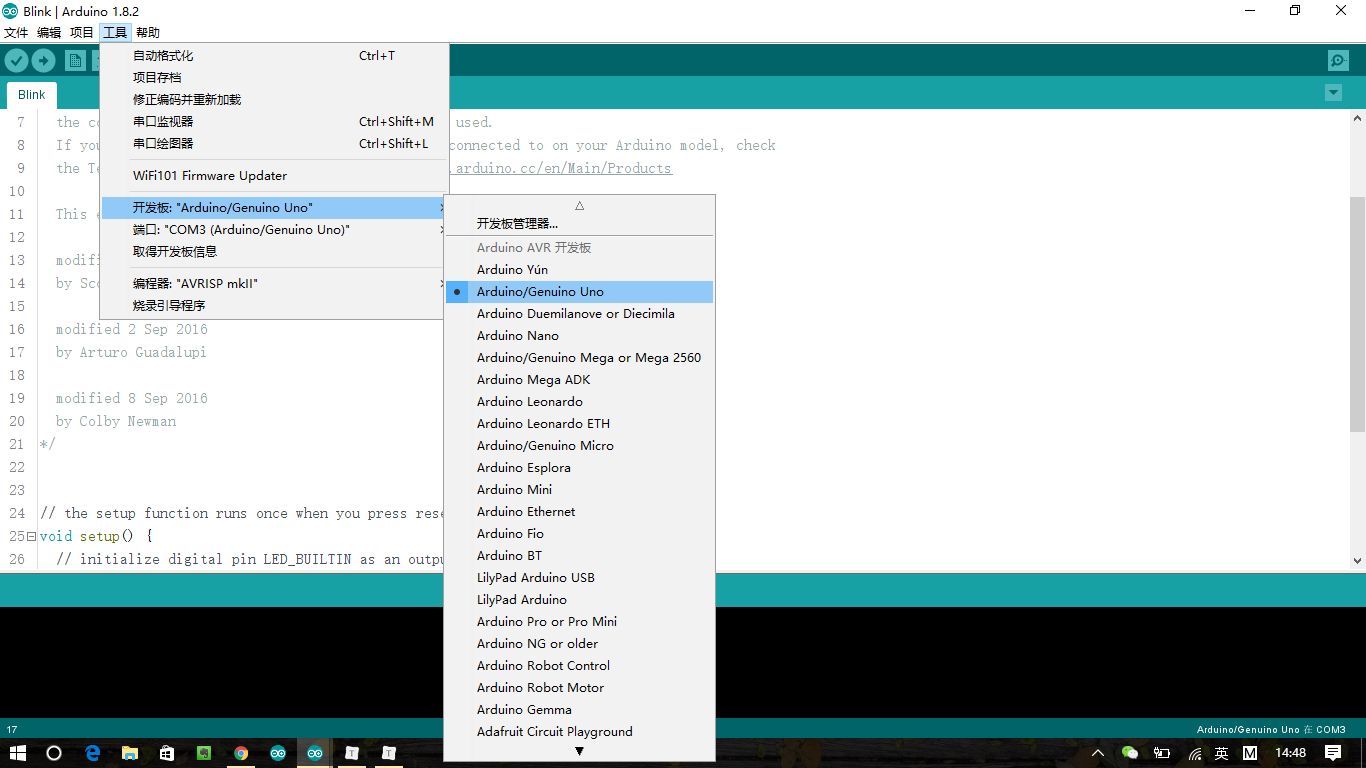Pick Arduino Ethernet from board list

[579, 512]
